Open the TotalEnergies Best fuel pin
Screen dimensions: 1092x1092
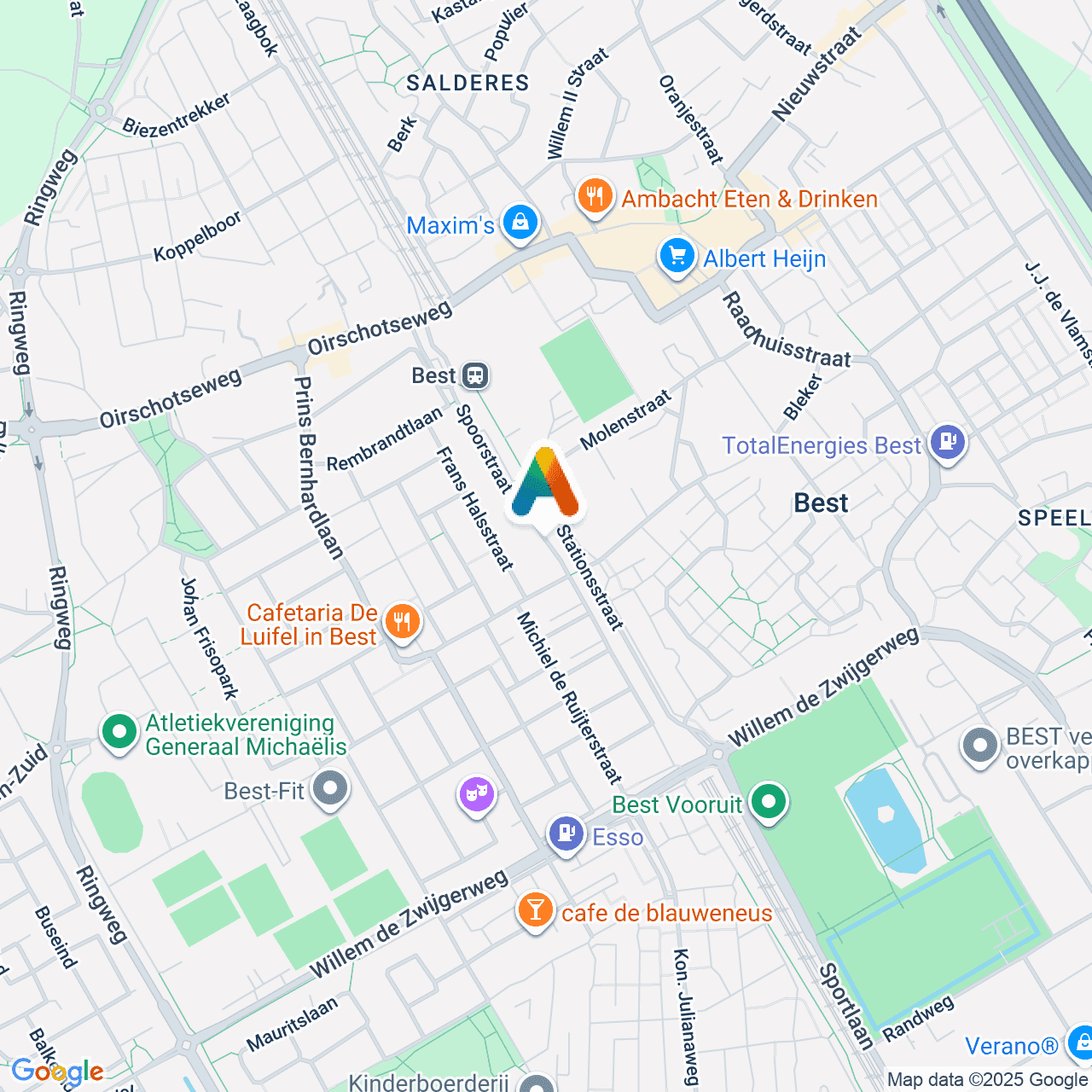tap(948, 444)
